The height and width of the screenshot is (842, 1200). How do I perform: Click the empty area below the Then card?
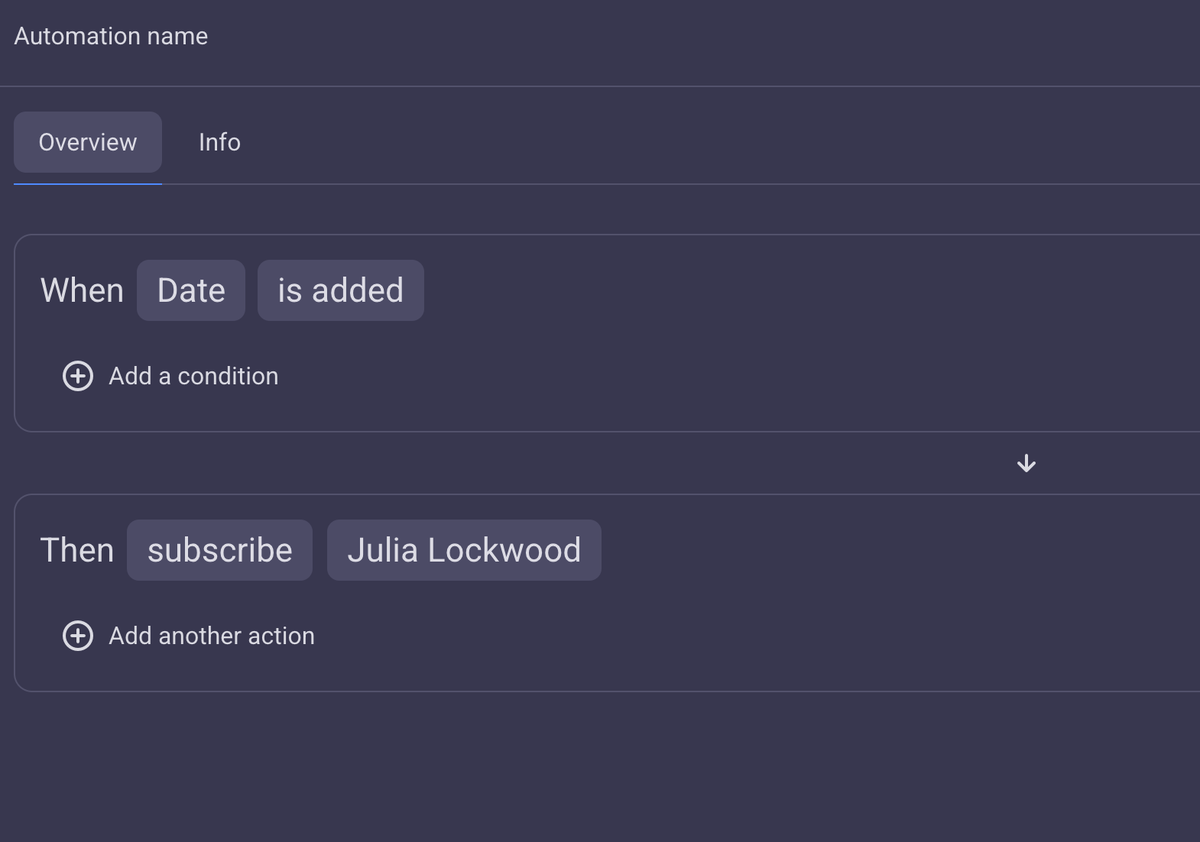pyautogui.click(x=600, y=770)
